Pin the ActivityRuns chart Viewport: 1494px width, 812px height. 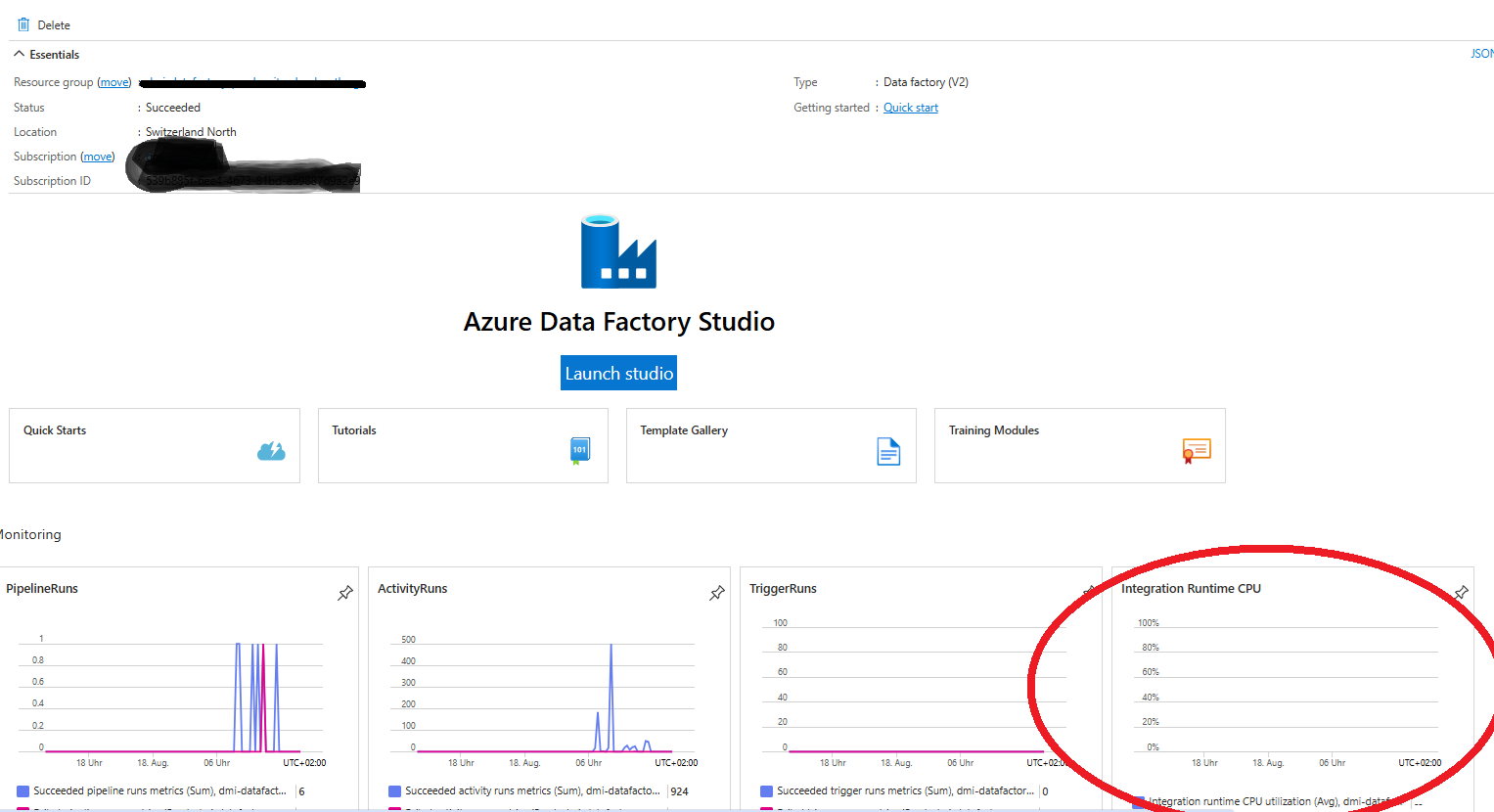coord(717,593)
